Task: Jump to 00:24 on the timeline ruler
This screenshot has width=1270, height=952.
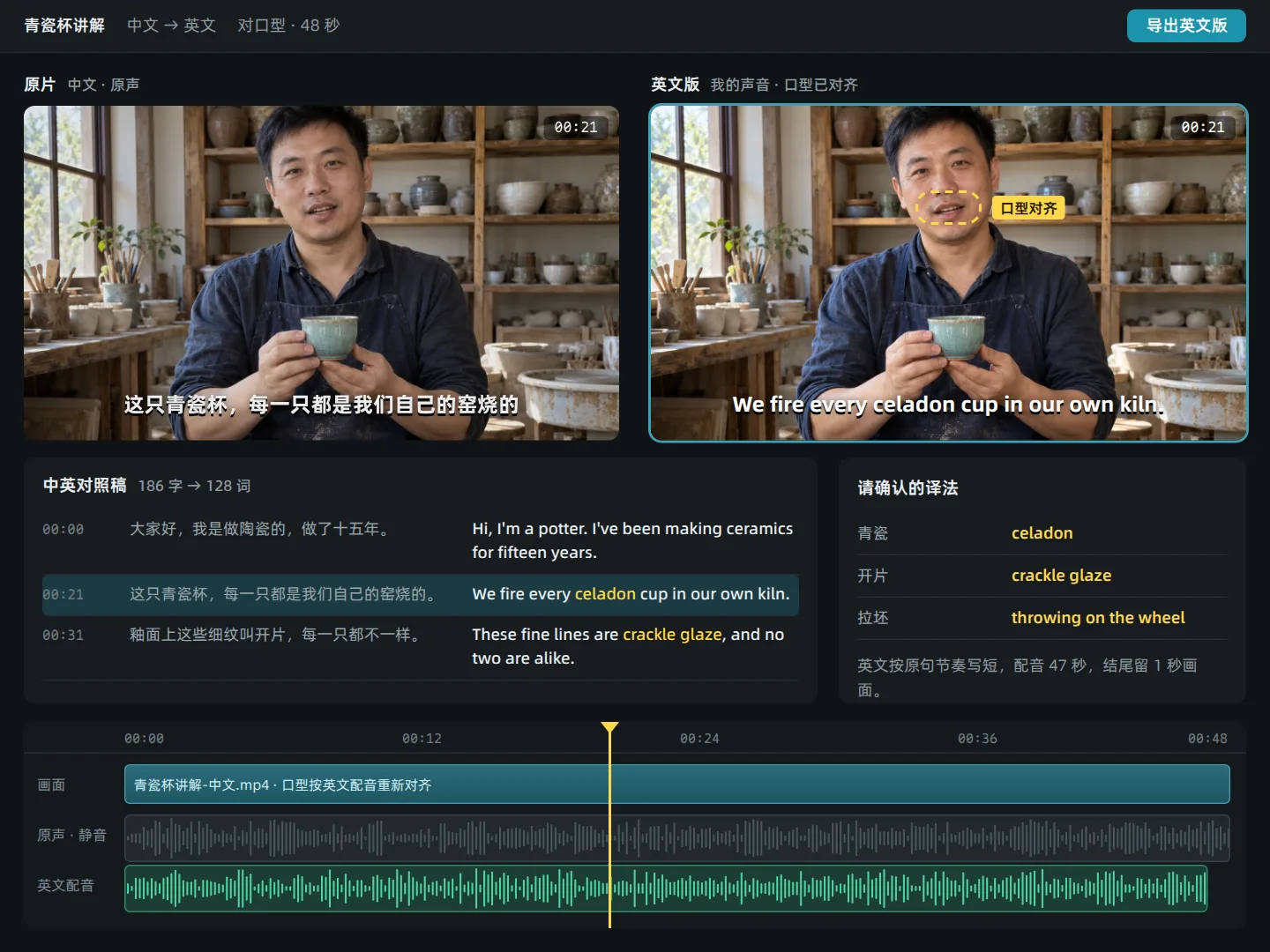Action: pyautogui.click(x=699, y=739)
